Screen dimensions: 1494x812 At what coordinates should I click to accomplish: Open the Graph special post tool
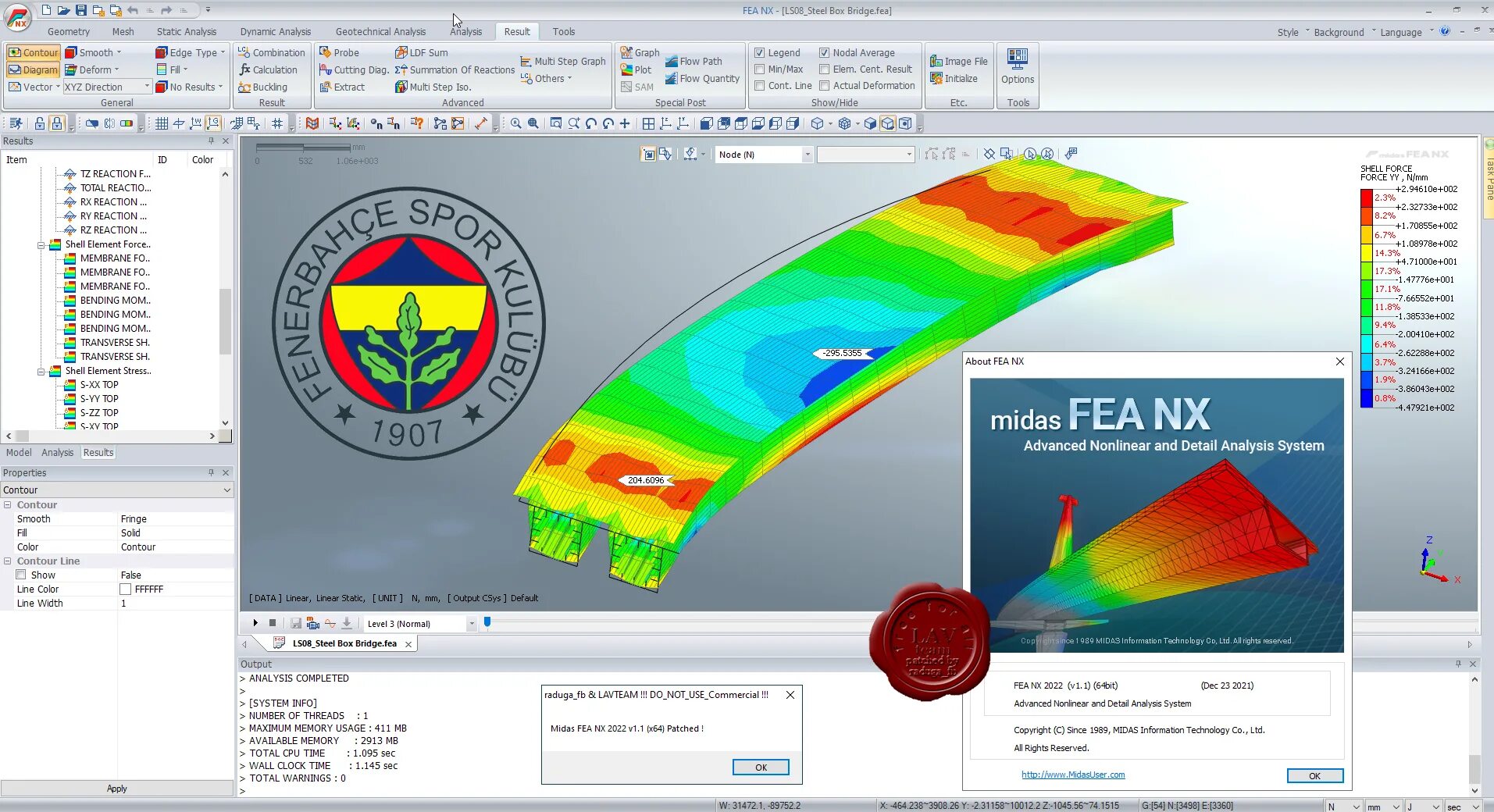(x=640, y=52)
